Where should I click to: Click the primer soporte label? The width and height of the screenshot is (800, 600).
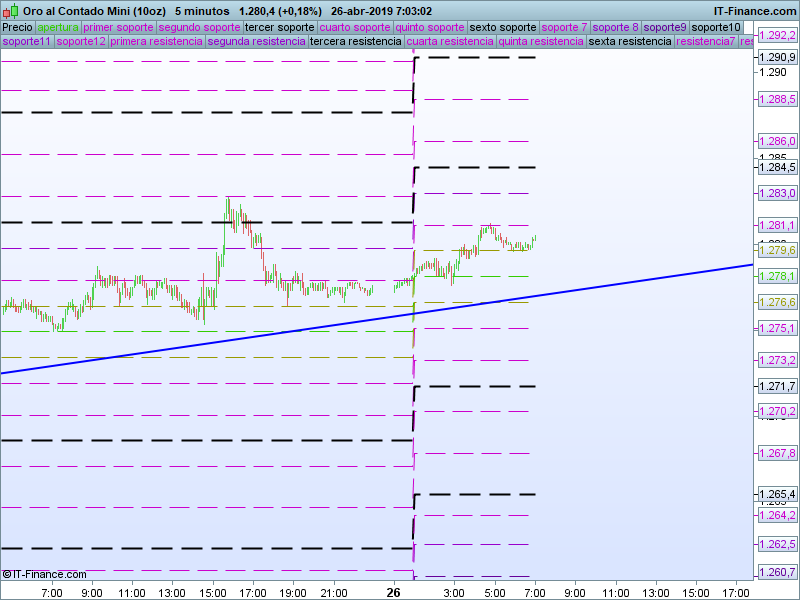click(118, 28)
